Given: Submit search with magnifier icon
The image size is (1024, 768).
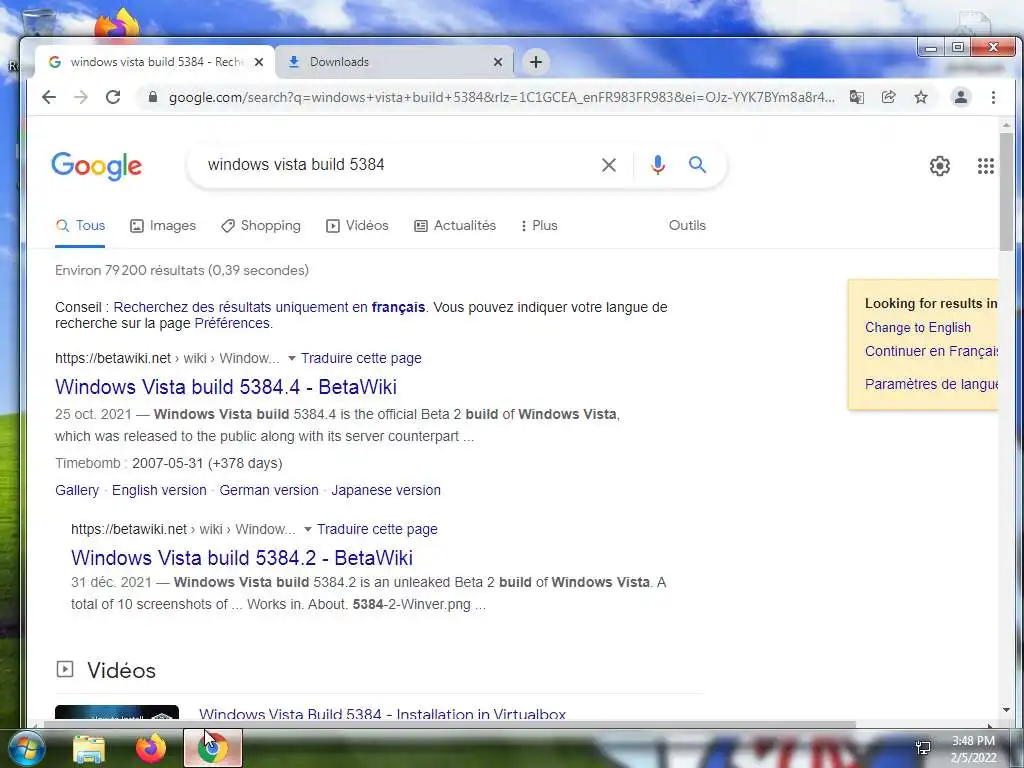Looking at the screenshot, I should click(x=697, y=165).
